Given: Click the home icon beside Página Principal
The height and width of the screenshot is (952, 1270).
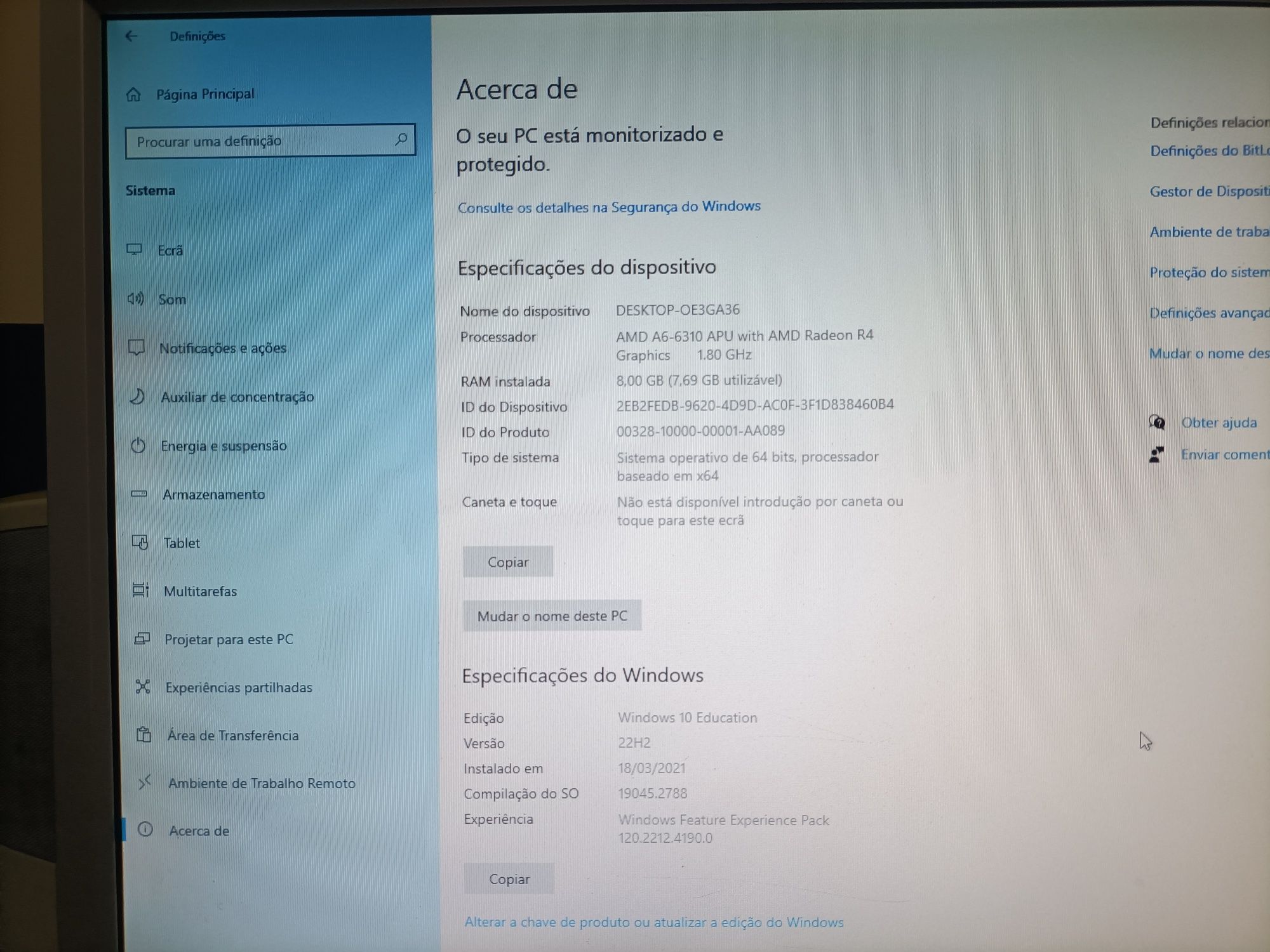Looking at the screenshot, I should tap(133, 95).
